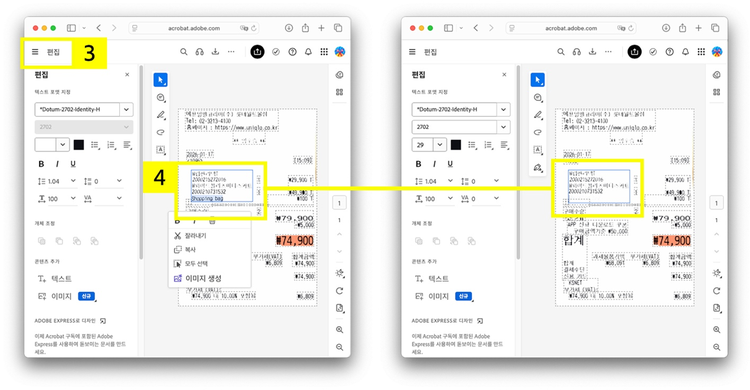Select comment tool in left window toolbar
This screenshot has width=750, height=390.
pyautogui.click(x=161, y=98)
